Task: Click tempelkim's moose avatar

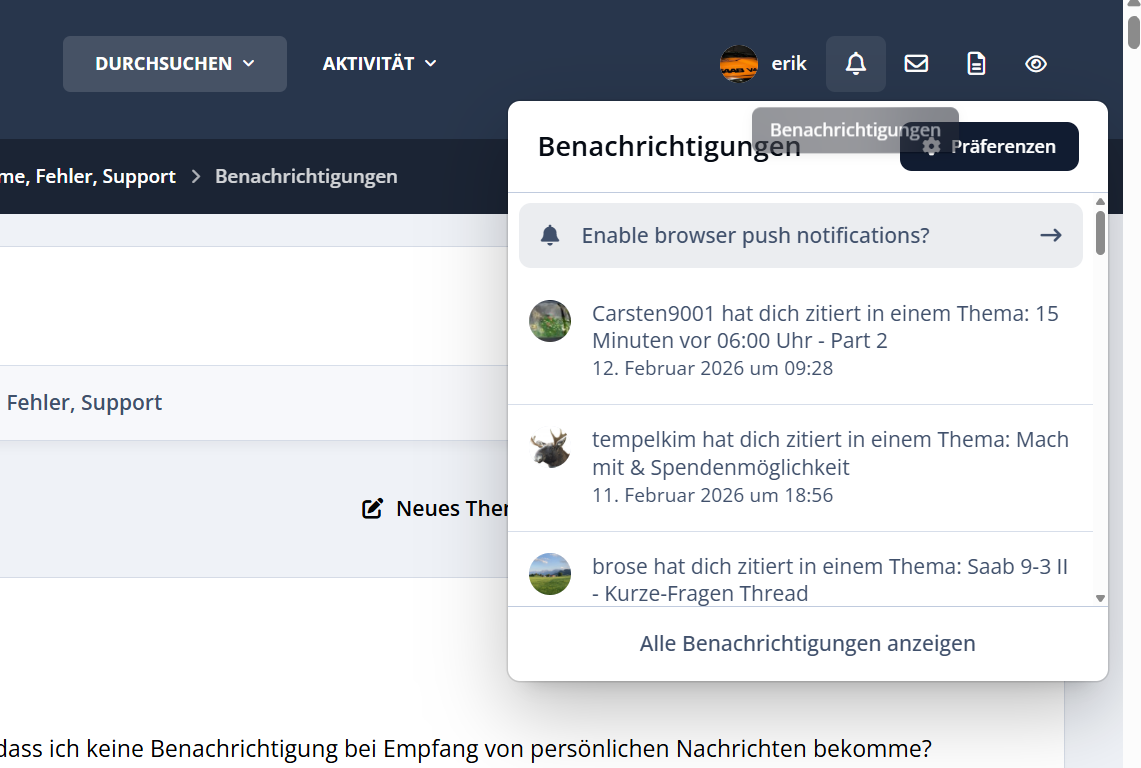Action: click(550, 448)
